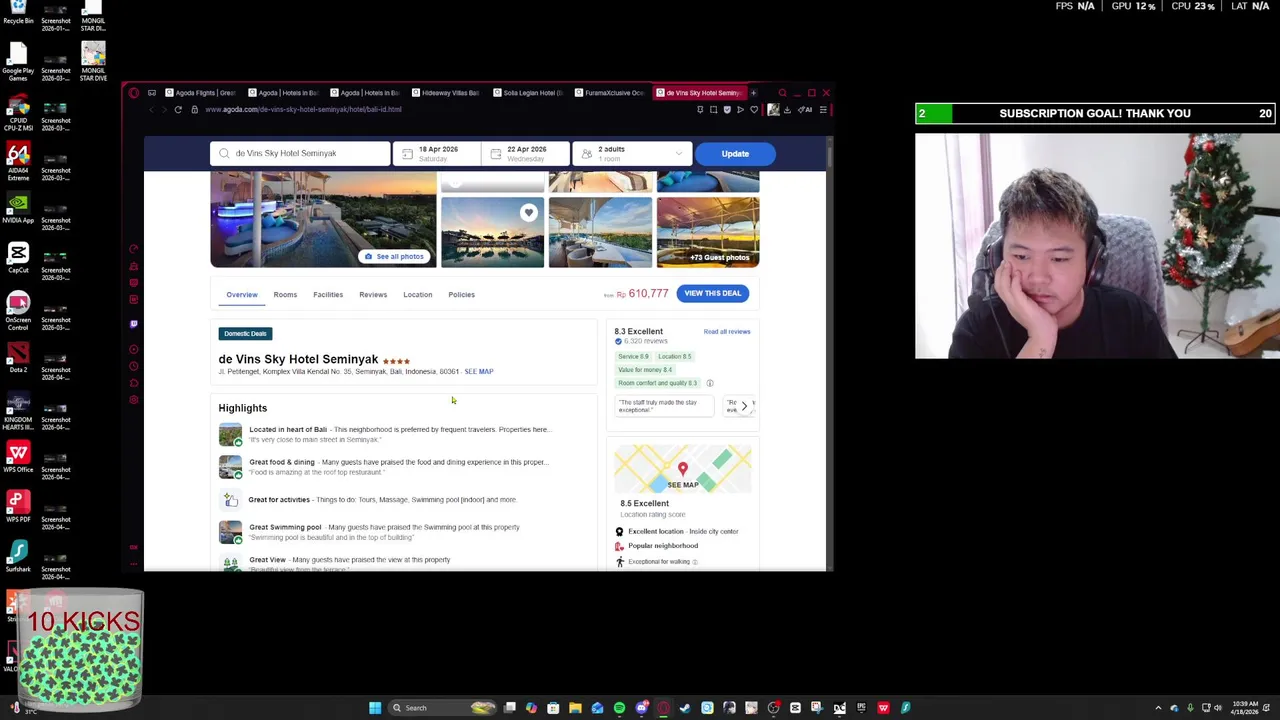Viewport: 1280px width, 720px height.
Task: Show next review quote arrow
Action: 744,405
